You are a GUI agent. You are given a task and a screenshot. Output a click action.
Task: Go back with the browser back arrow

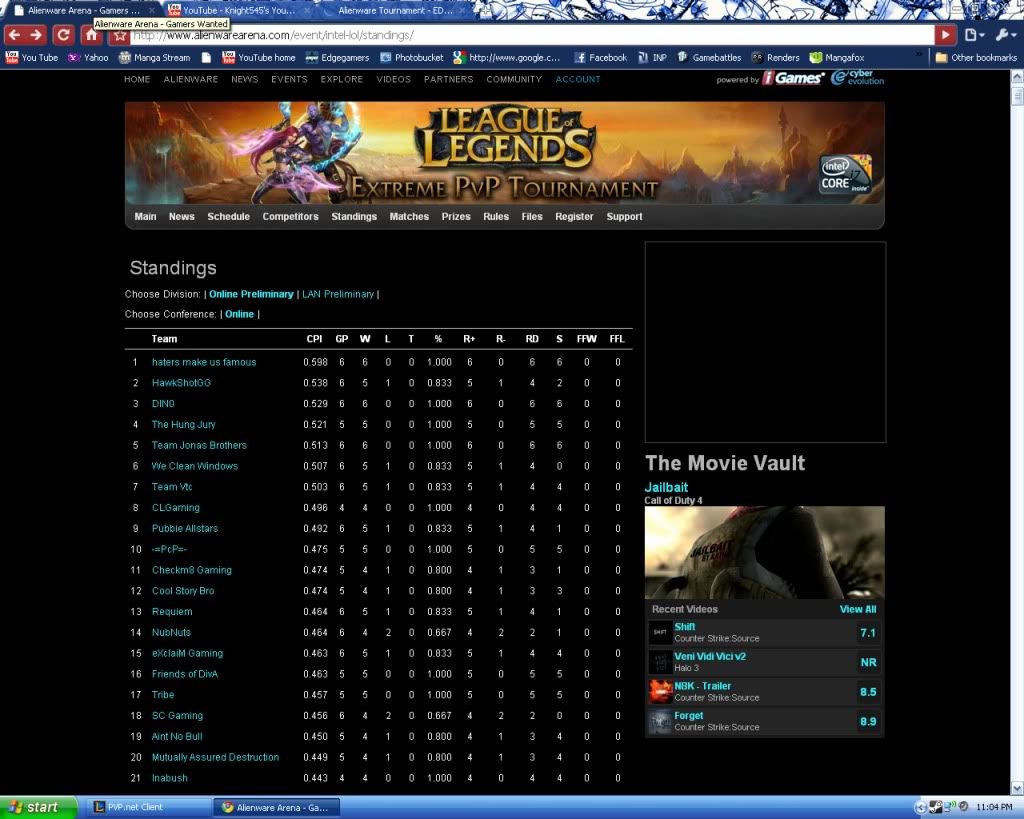[x=14, y=35]
